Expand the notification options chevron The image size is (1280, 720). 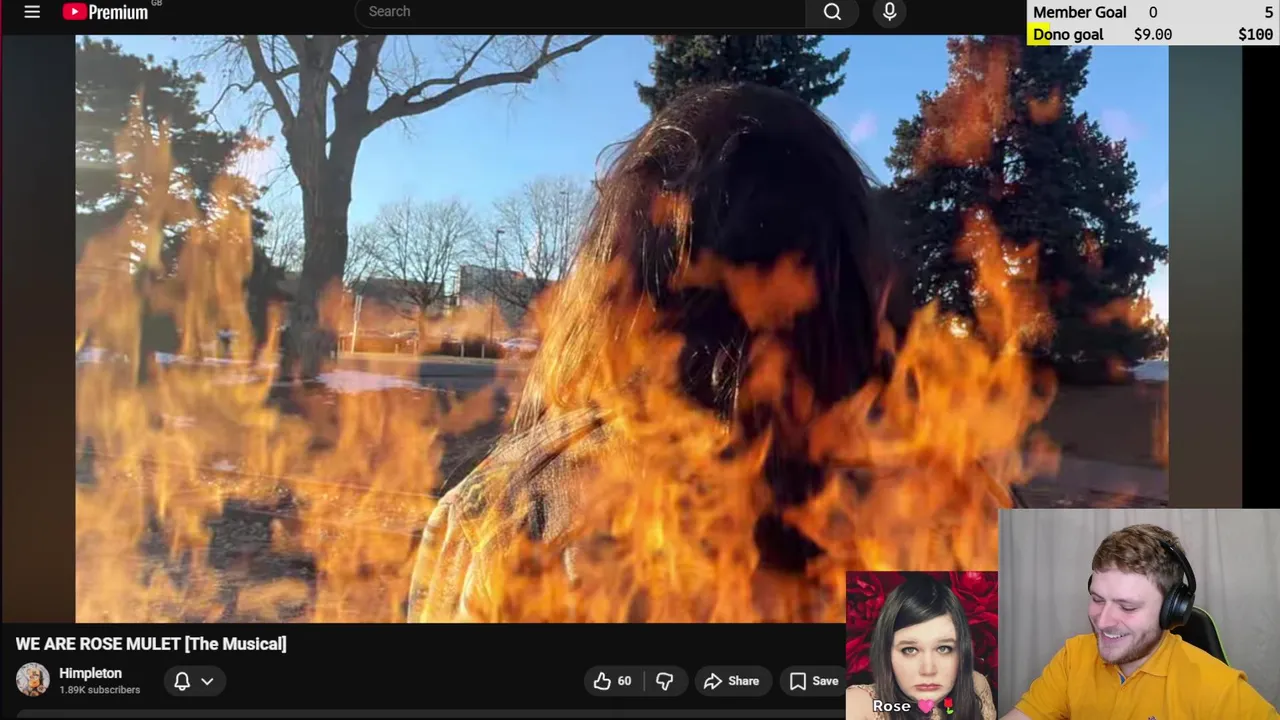207,681
